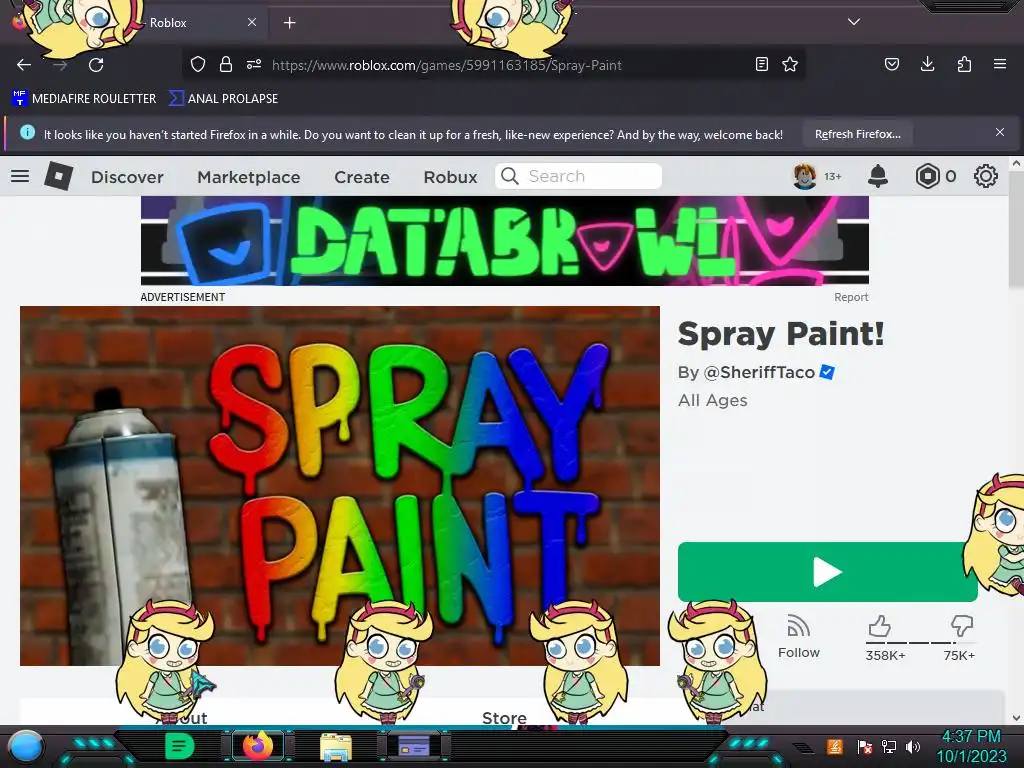Dislike the game with thumbs down
Screen dimensions: 1024x768
(x=961, y=626)
